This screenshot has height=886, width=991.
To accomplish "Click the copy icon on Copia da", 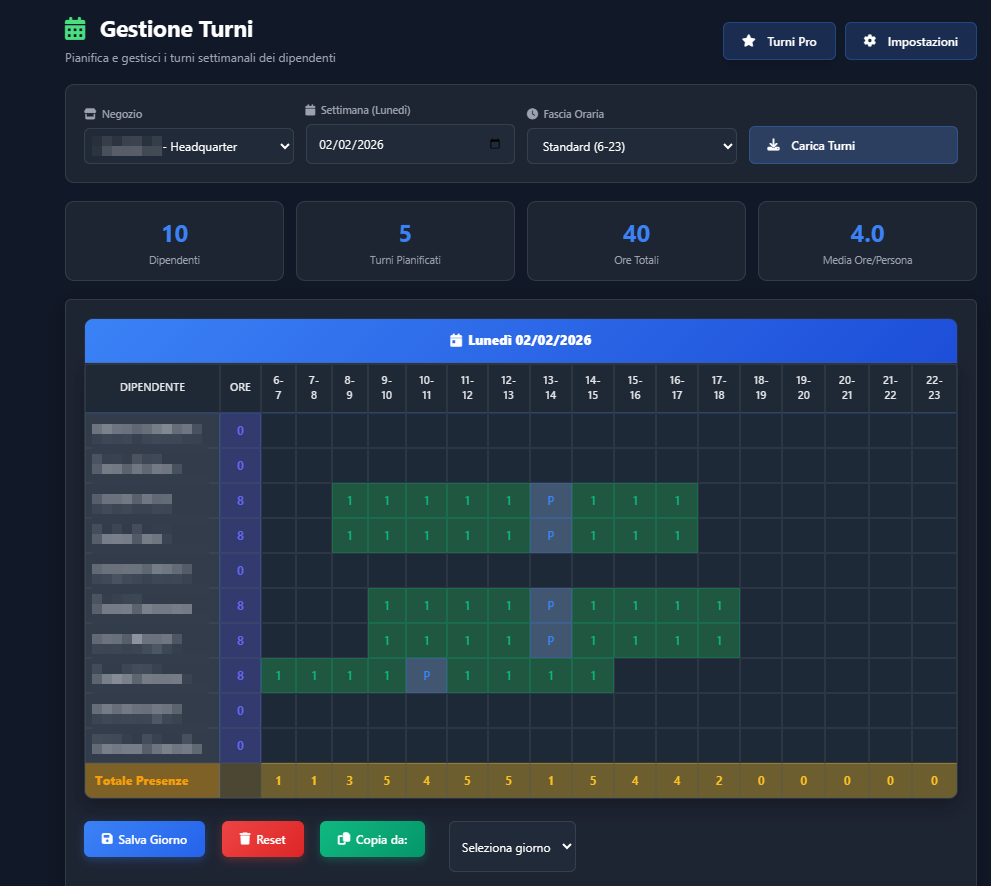I will point(343,840).
